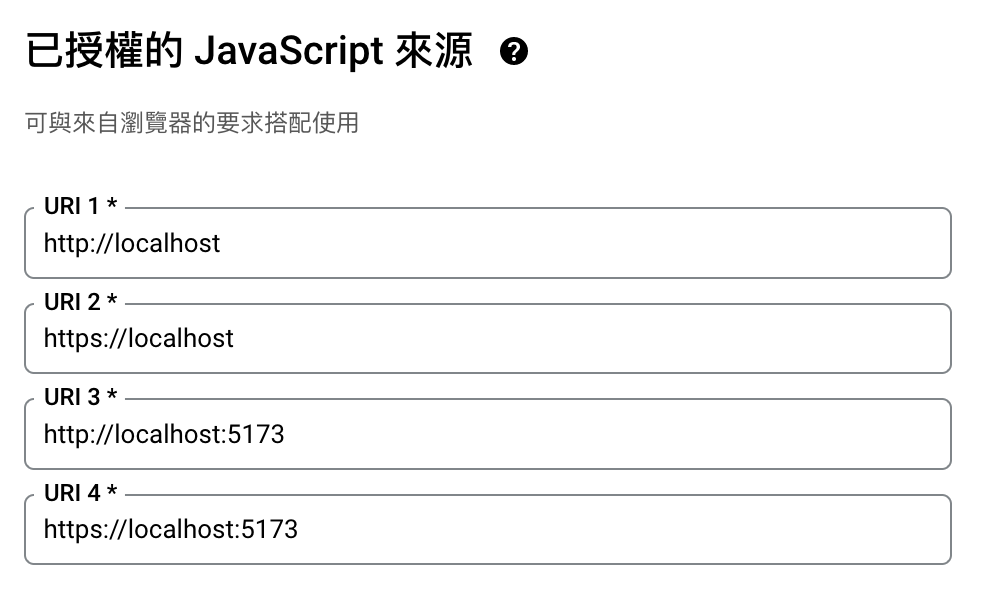Image resolution: width=1000 pixels, height=600 pixels.
Task: Click the http://localhost:5173 text value
Action: click(x=164, y=434)
